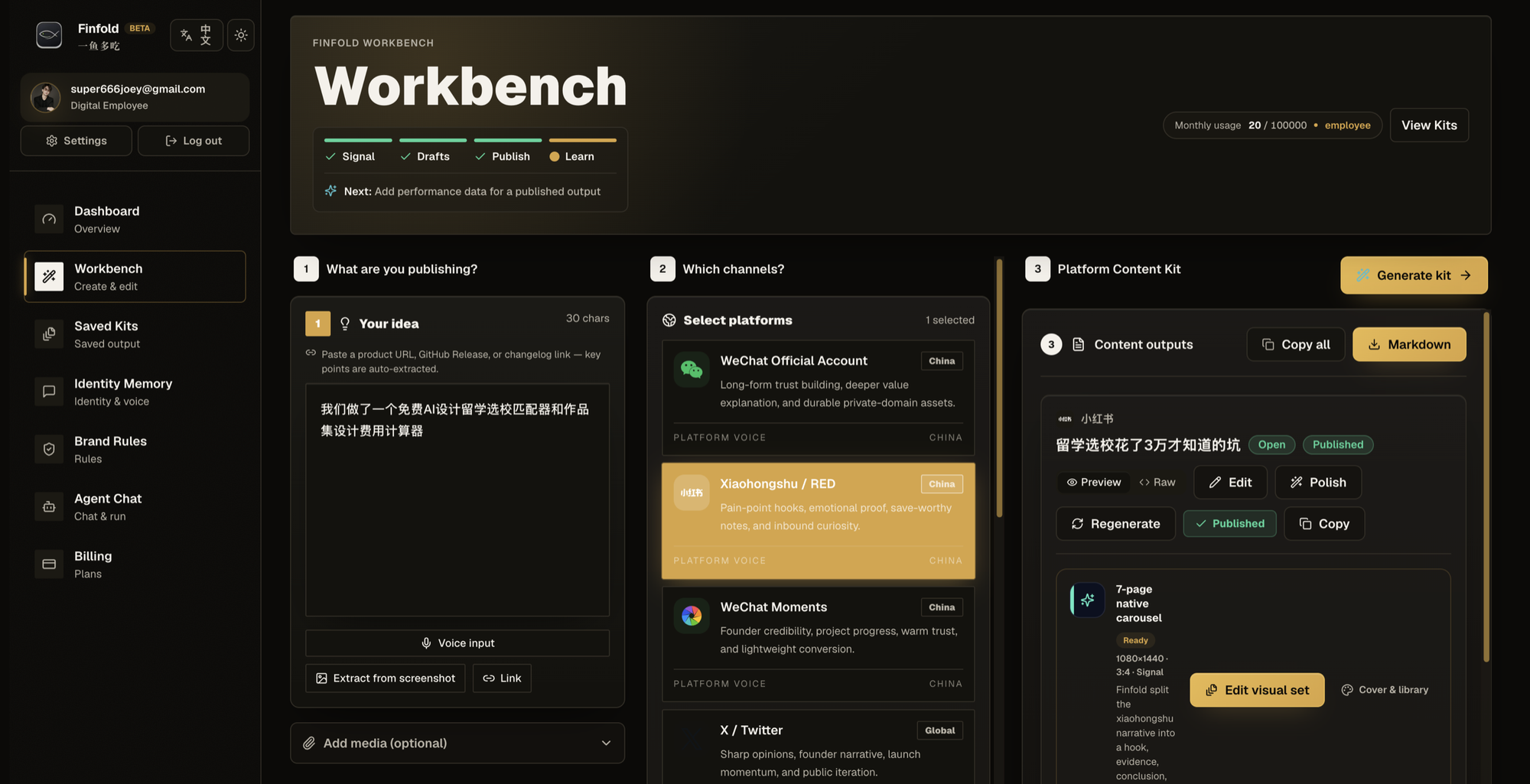
Task: Click the lightbulb icon next to Your idea
Action: coord(345,324)
